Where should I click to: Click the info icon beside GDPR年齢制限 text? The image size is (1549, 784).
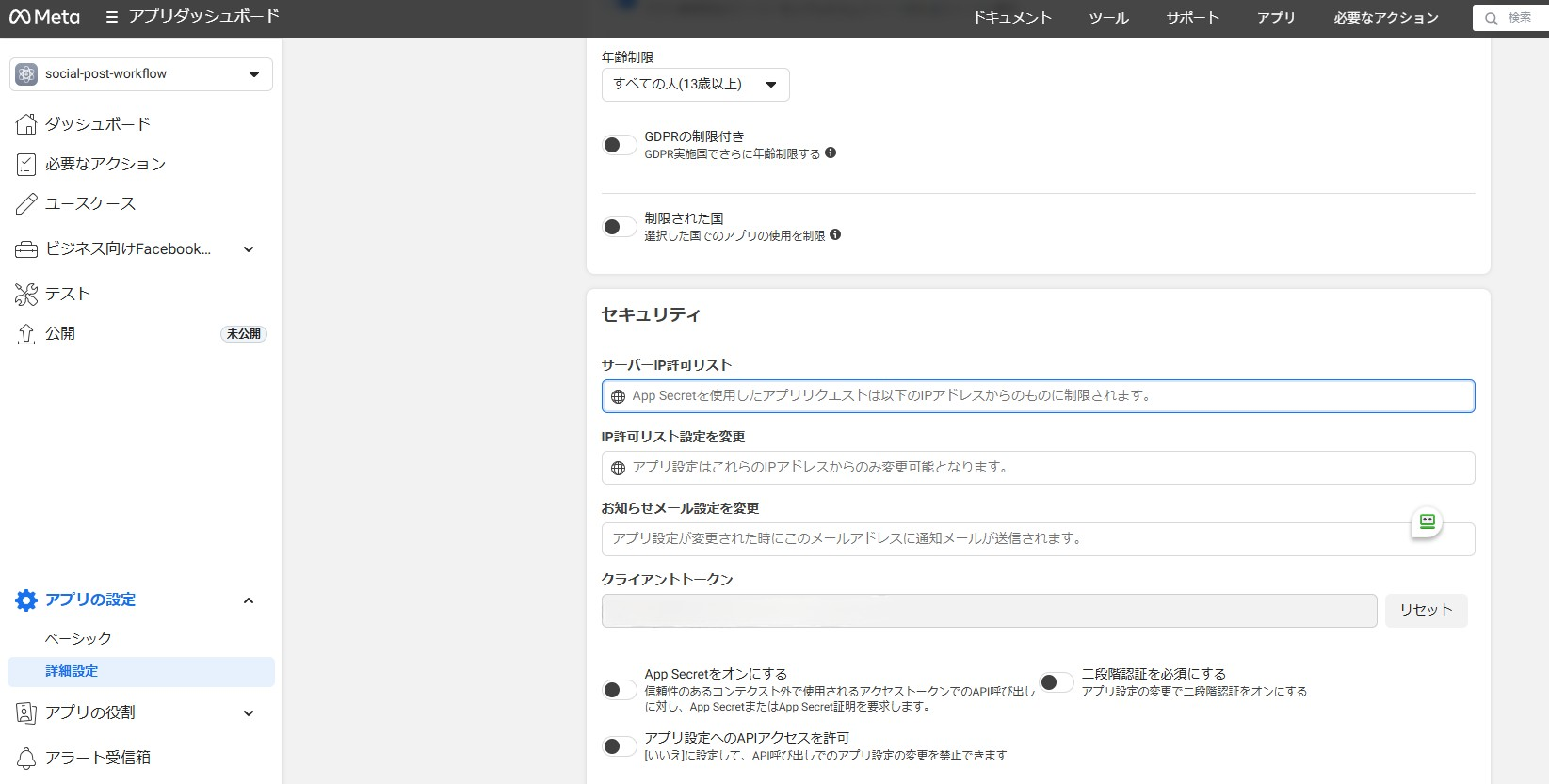pyautogui.click(x=831, y=152)
